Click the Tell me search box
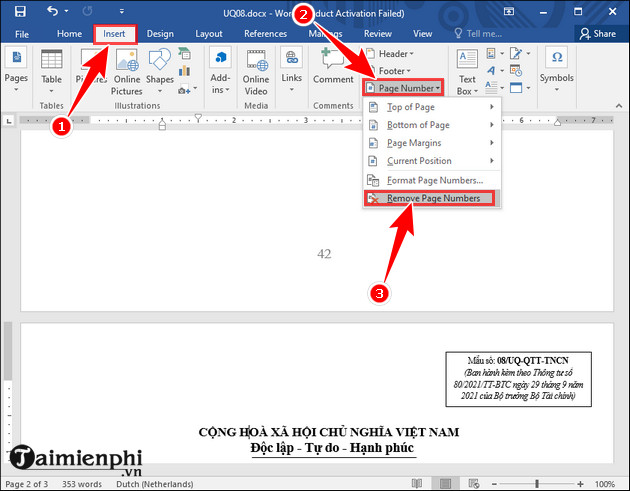This screenshot has height=491, width=630. tap(478, 34)
